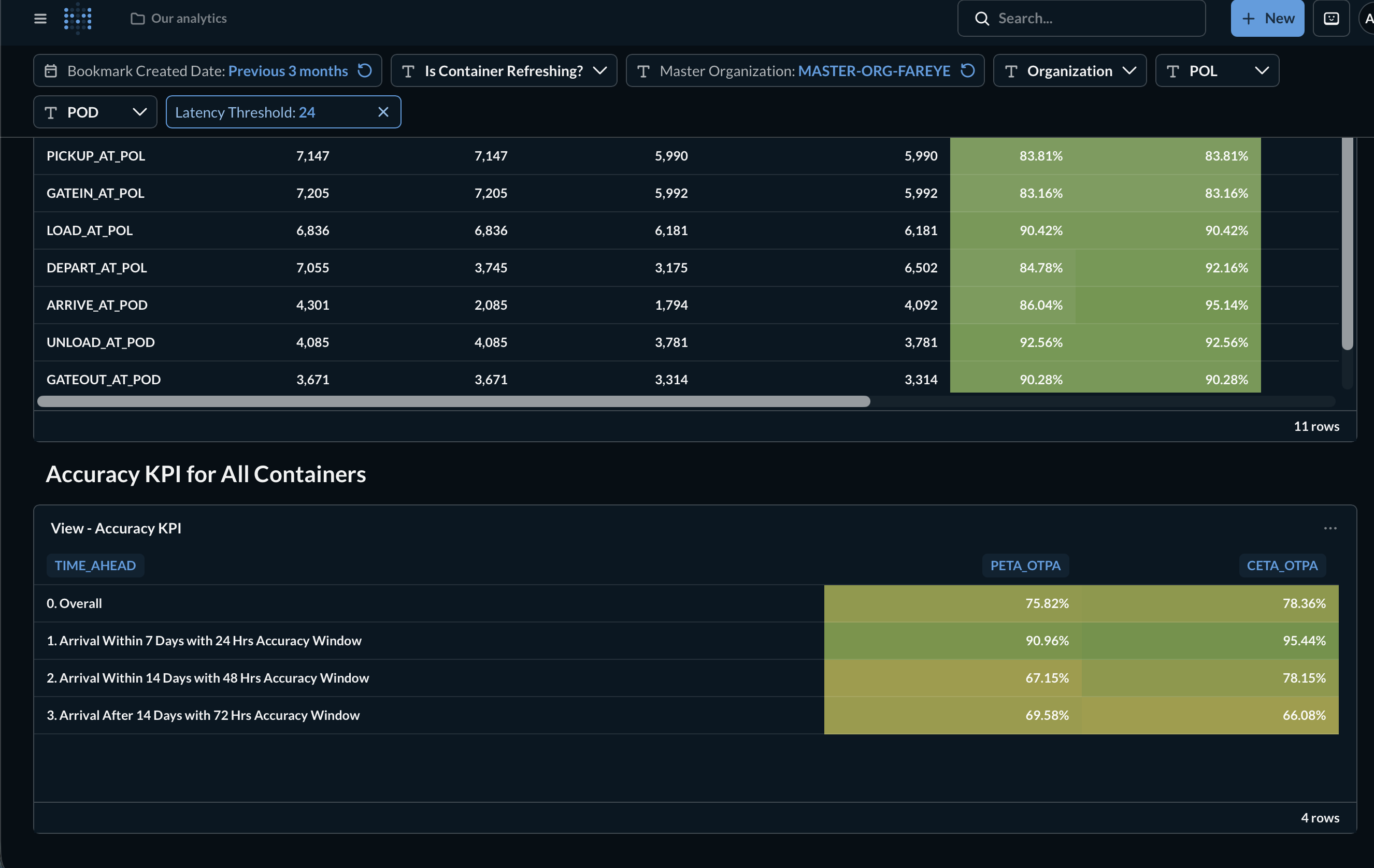Click the 4 rows count label
This screenshot has width=1374, height=868.
click(x=1320, y=817)
